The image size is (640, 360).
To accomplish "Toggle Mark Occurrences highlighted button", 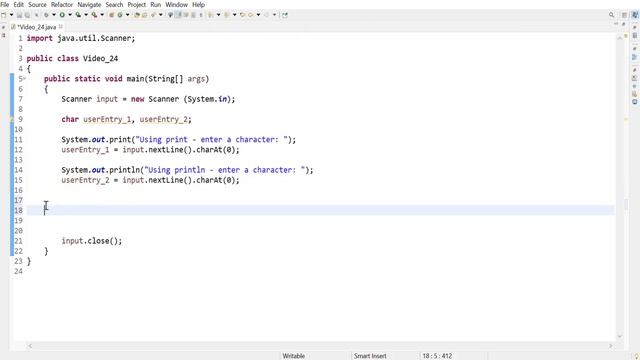I will [178, 15].
